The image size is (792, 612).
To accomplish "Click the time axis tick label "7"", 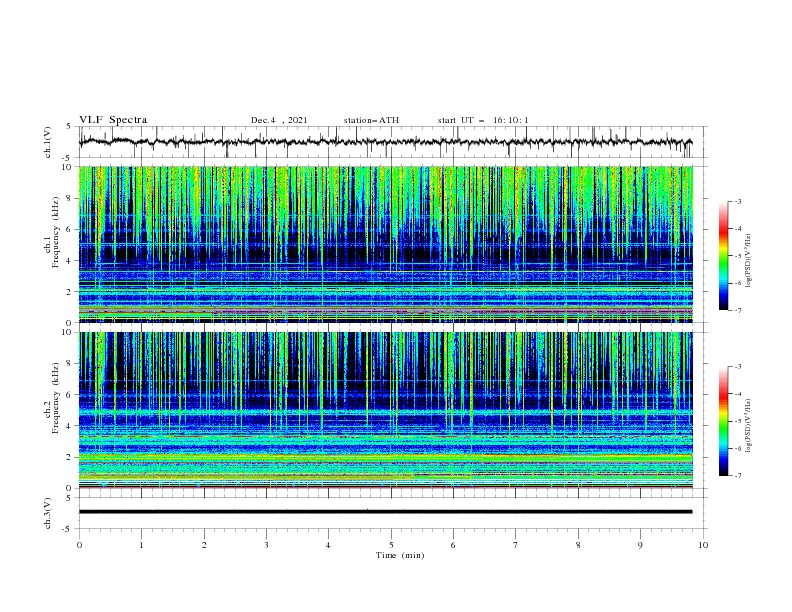I will (516, 545).
